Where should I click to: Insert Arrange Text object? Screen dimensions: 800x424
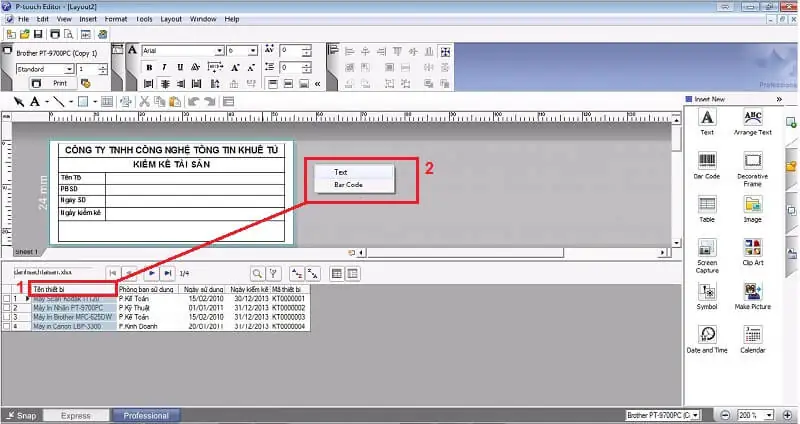(753, 122)
